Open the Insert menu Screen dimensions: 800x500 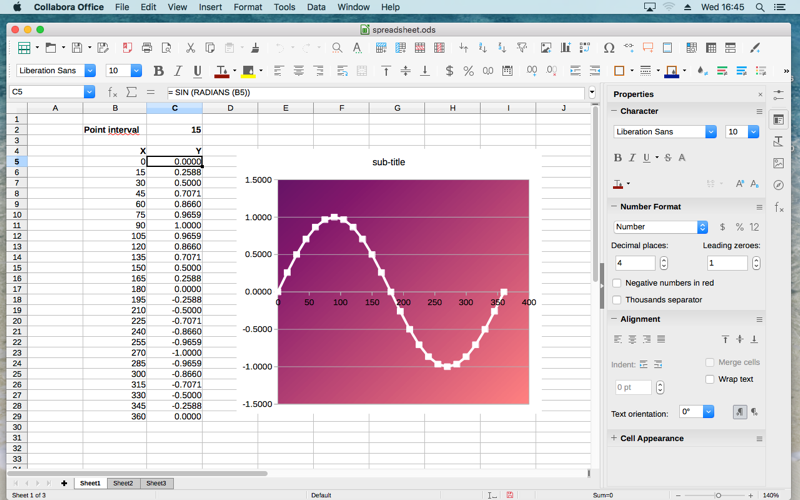point(210,7)
